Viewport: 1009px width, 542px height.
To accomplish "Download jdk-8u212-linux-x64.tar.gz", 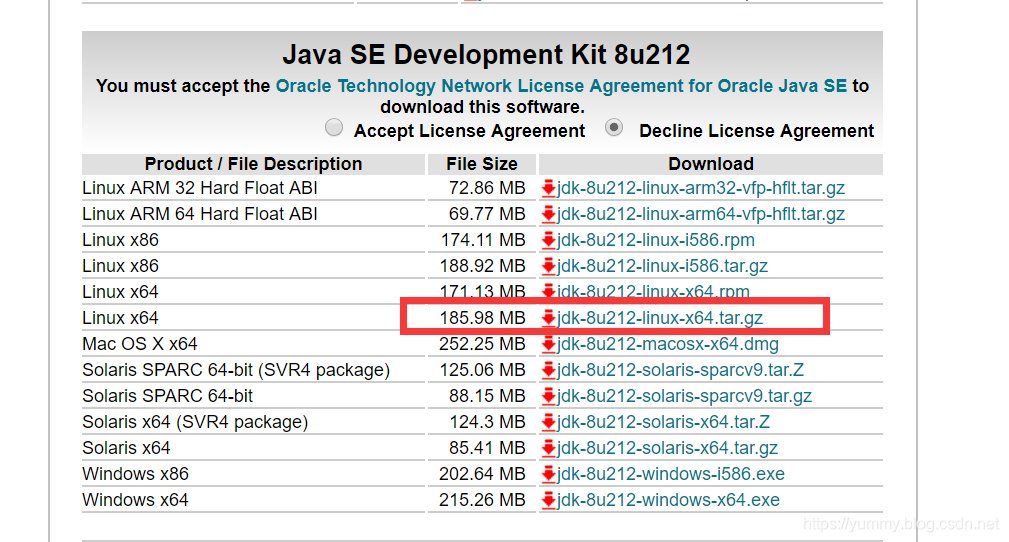I will 660,318.
